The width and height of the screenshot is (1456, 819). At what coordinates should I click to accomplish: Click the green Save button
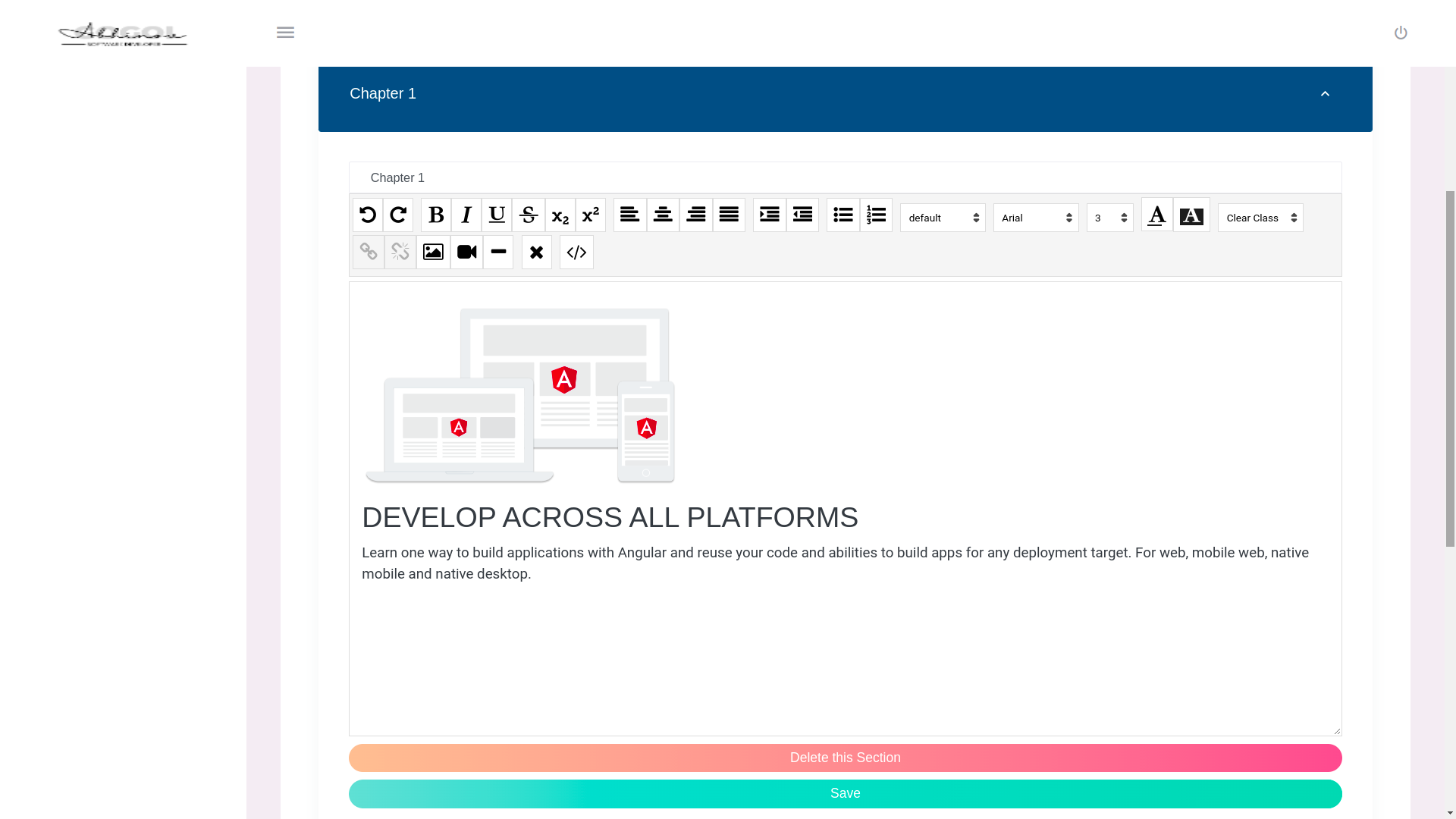(845, 793)
